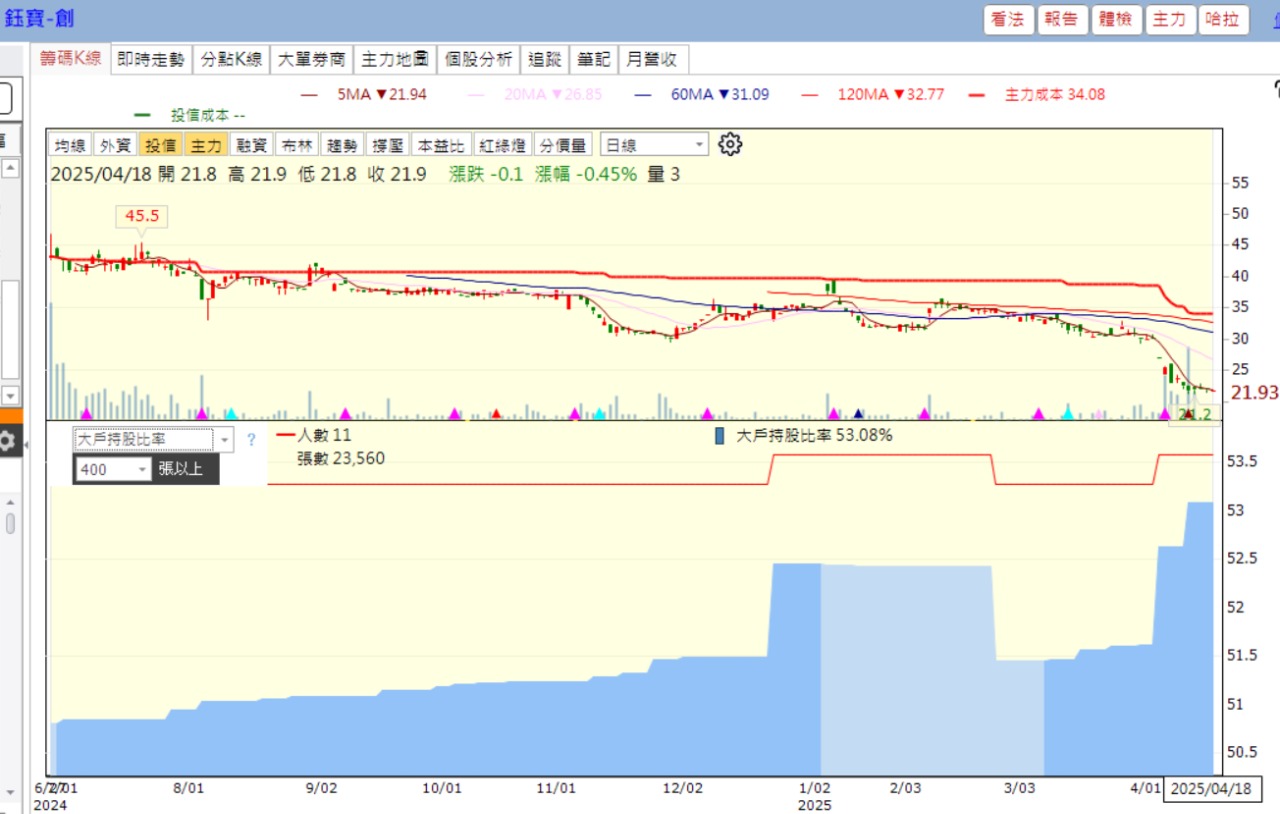Toggle the 分價量 volume-by-price overlay

coord(564,145)
